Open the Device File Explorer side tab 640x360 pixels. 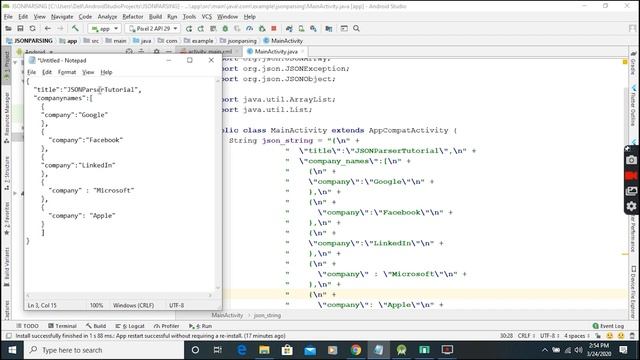tap(633, 291)
